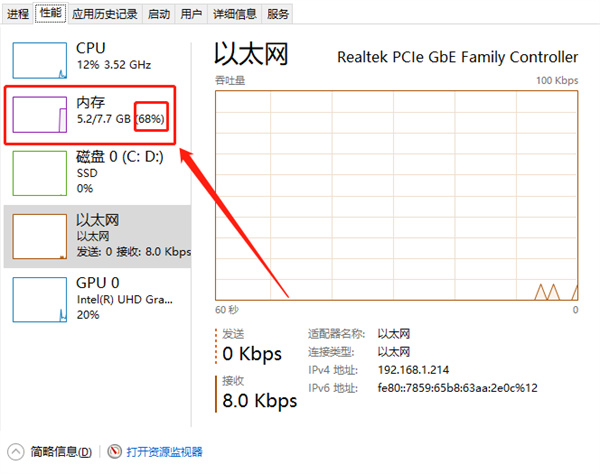The height and width of the screenshot is (474, 600).
Task: Select the 以太网 sidebar graph thumbnail
Action: (39, 237)
